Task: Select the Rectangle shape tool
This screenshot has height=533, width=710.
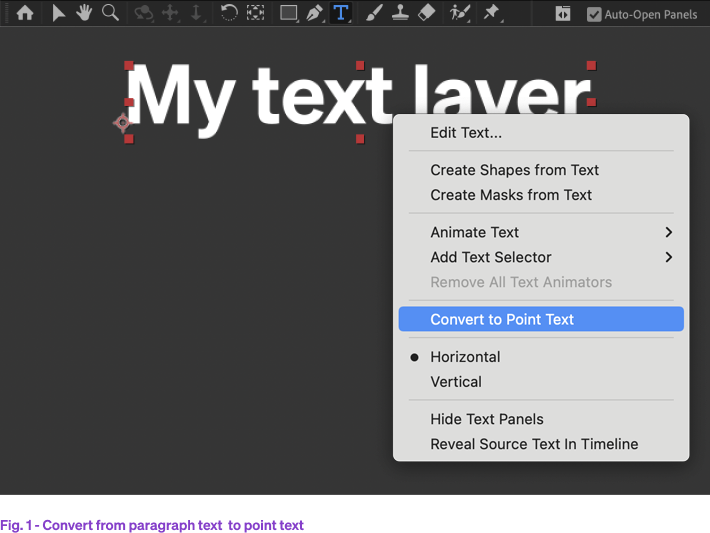Action: tap(288, 13)
